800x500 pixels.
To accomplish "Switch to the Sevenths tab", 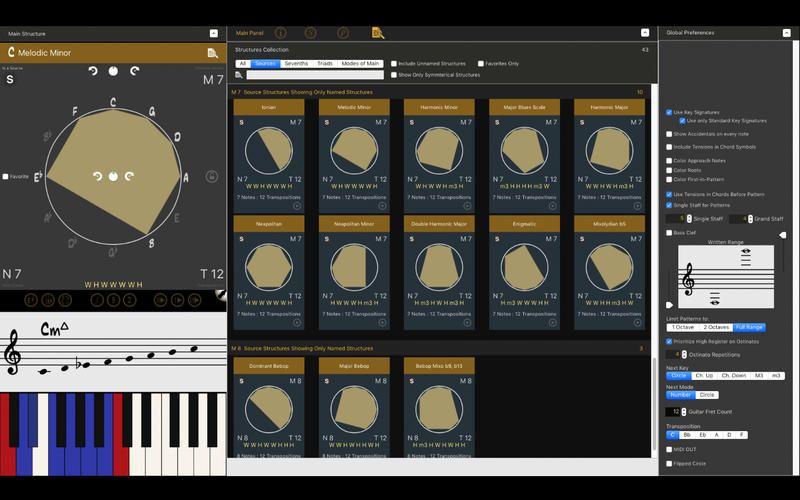I will pos(296,63).
